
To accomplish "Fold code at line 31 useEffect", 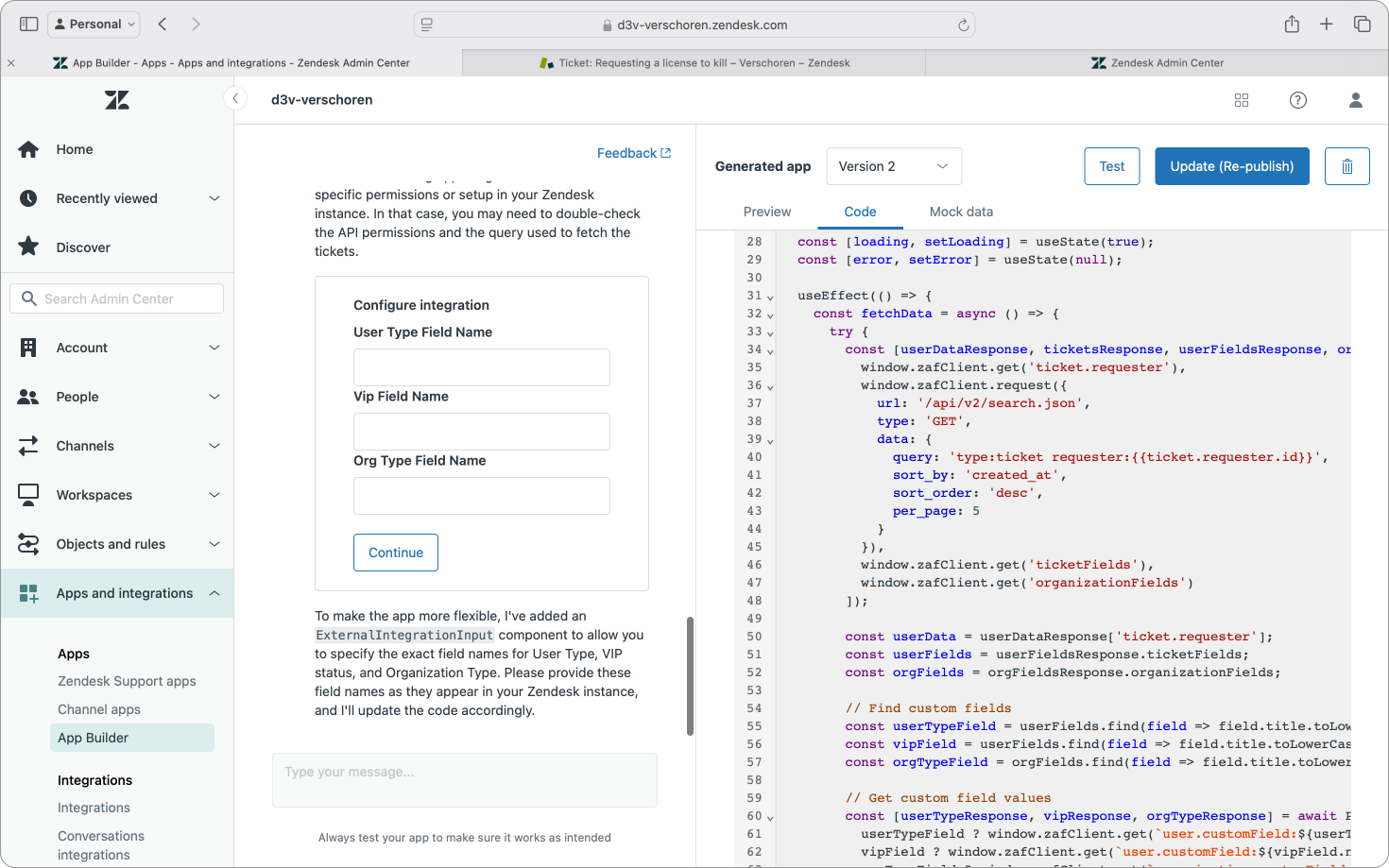I will (x=770, y=297).
